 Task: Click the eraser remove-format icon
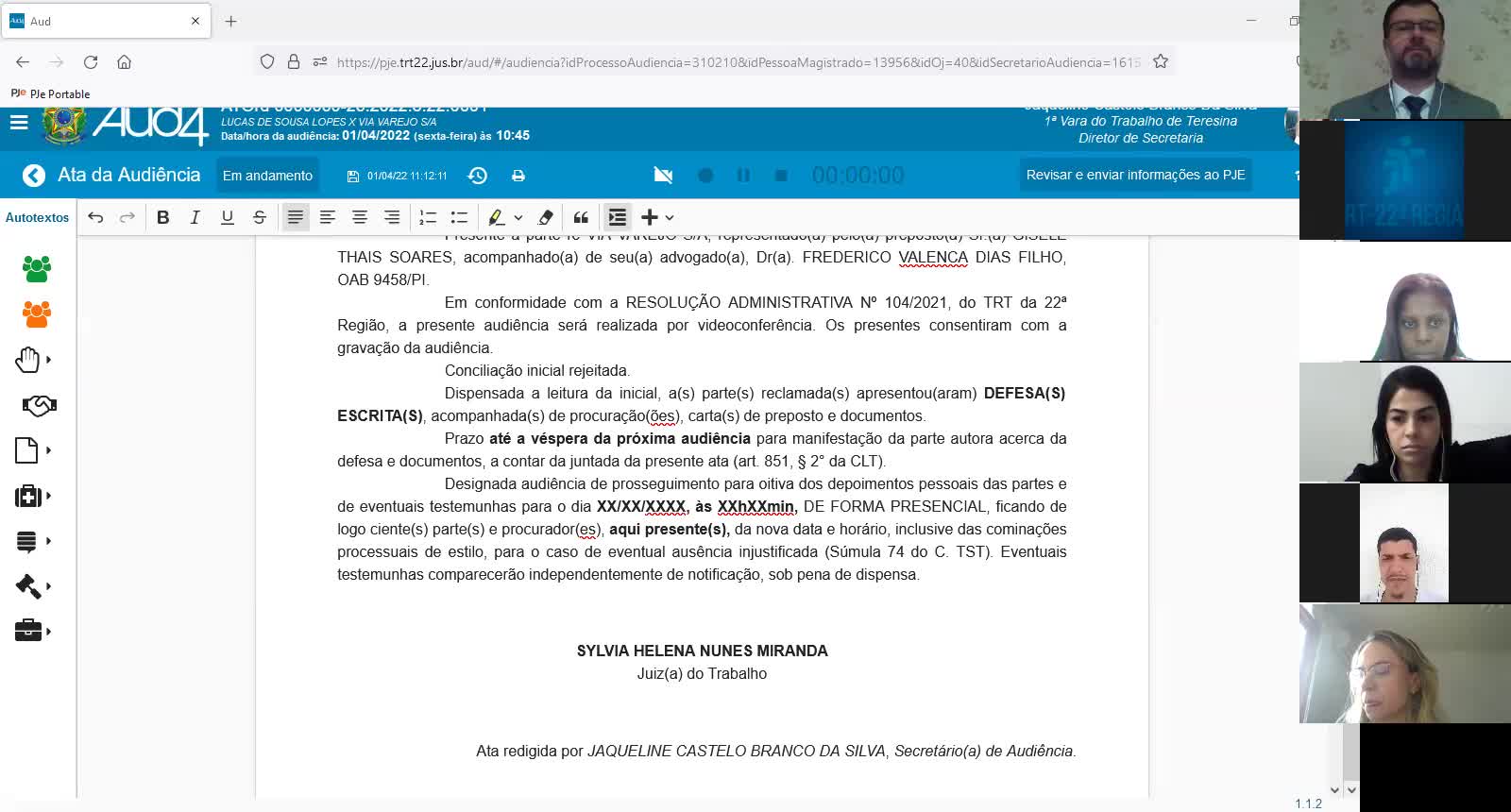tap(546, 217)
